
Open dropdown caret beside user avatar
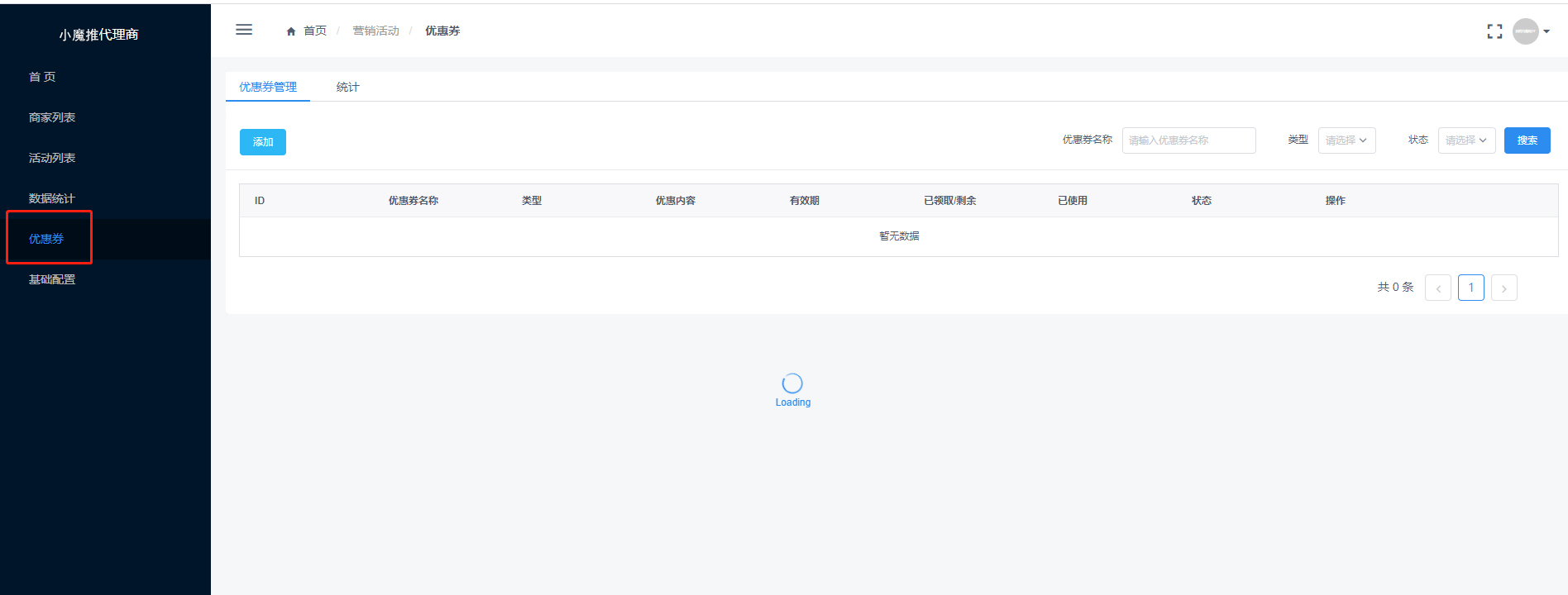tap(1546, 31)
